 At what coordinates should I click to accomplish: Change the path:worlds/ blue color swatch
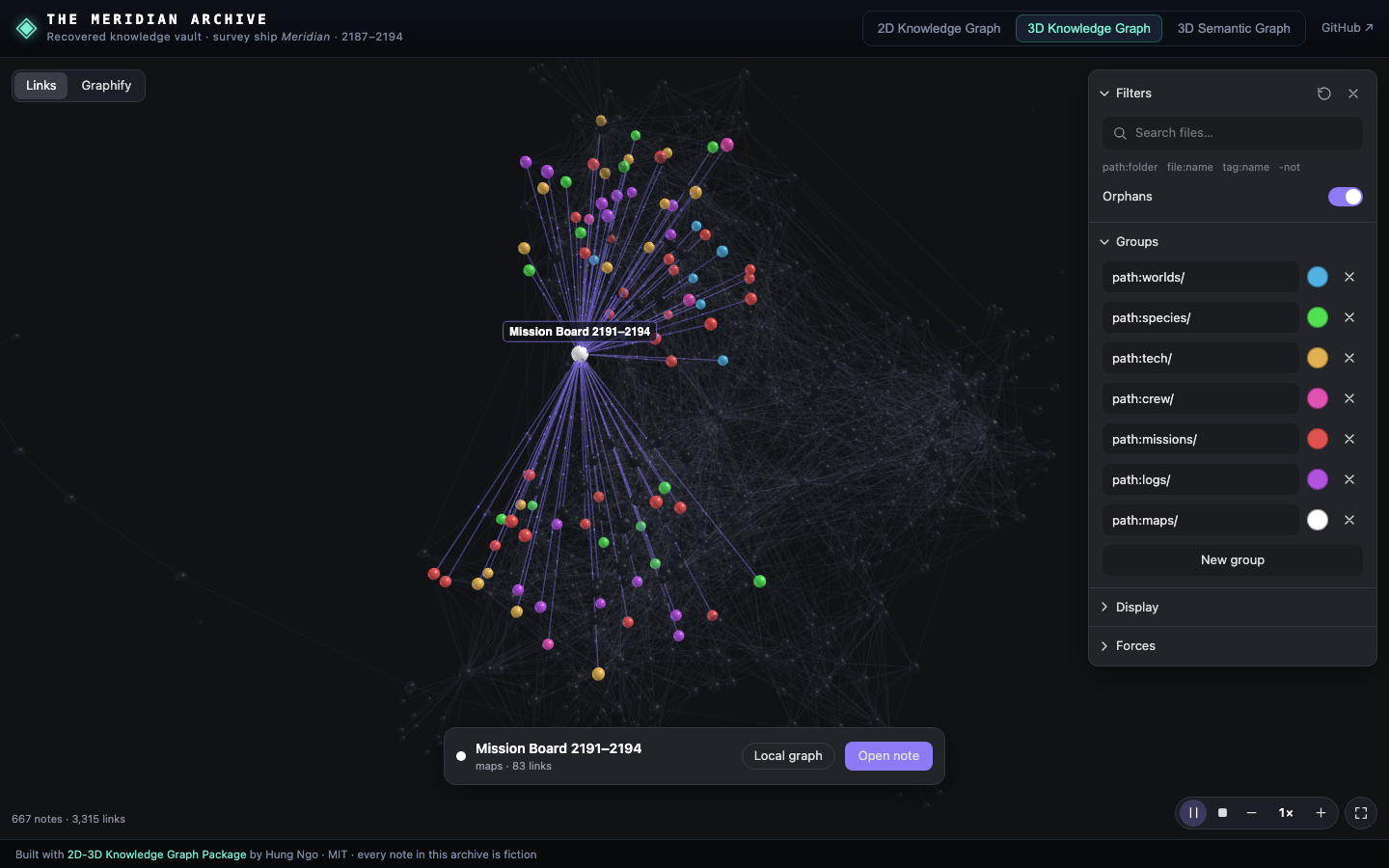pos(1318,277)
